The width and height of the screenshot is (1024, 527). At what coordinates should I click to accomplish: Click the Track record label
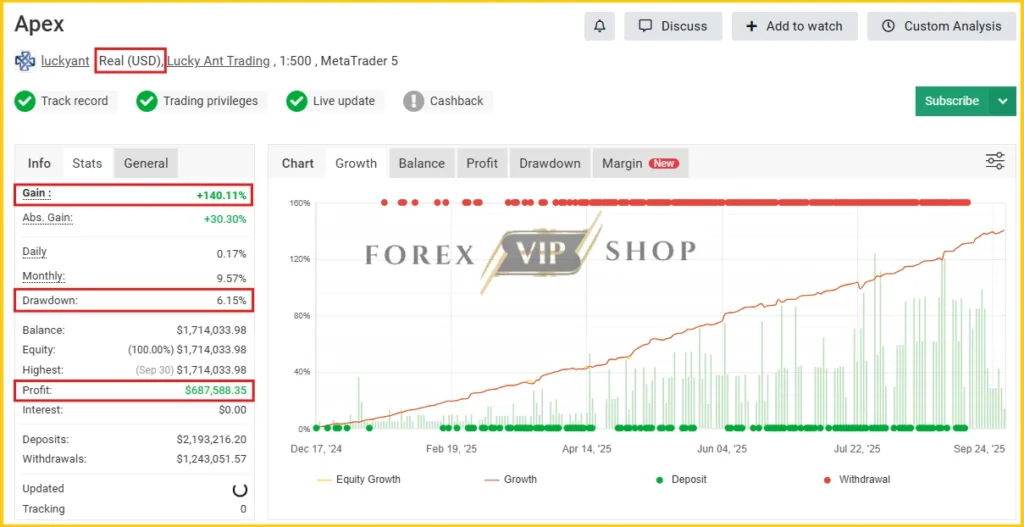click(x=74, y=101)
